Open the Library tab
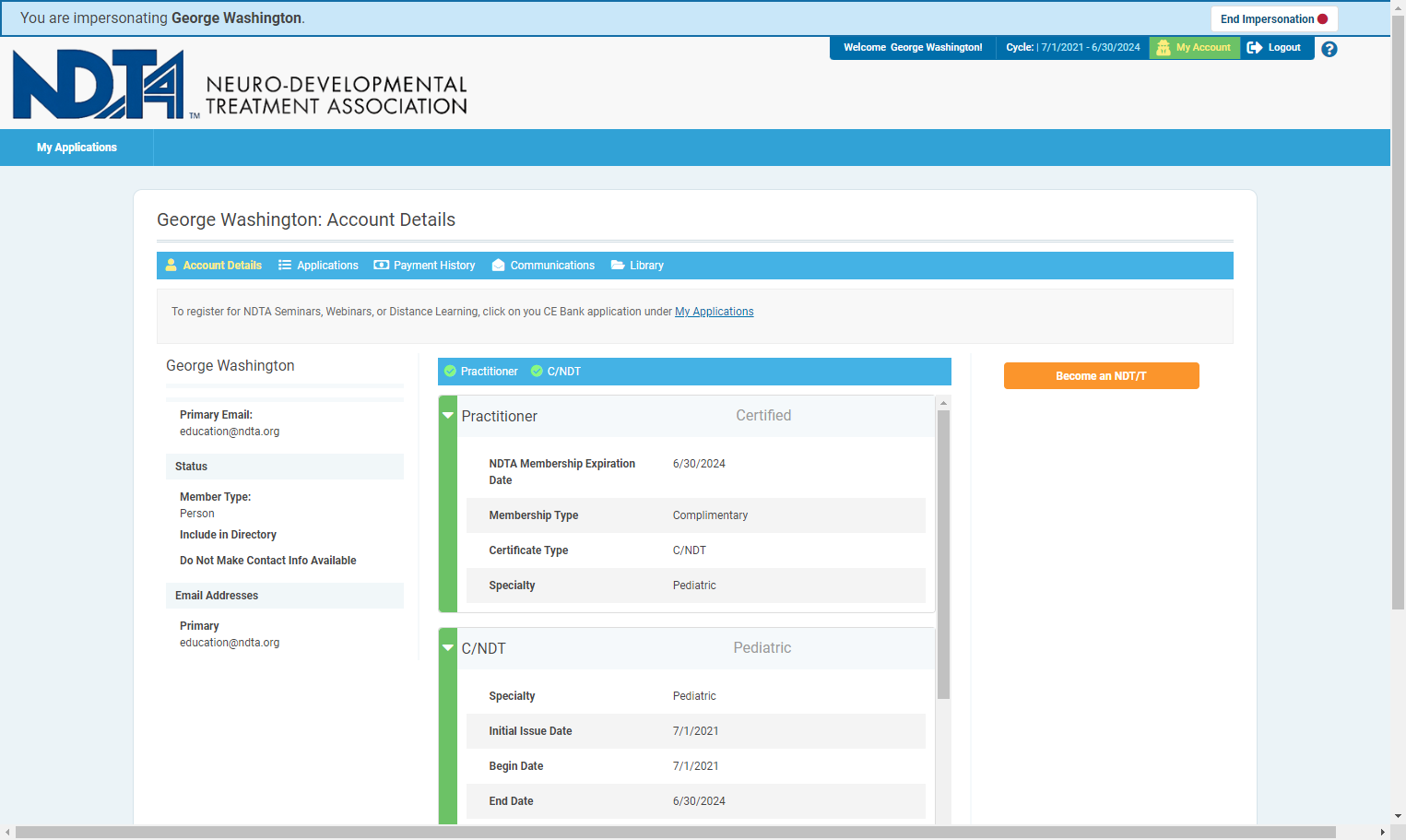The image size is (1406, 840). point(637,265)
